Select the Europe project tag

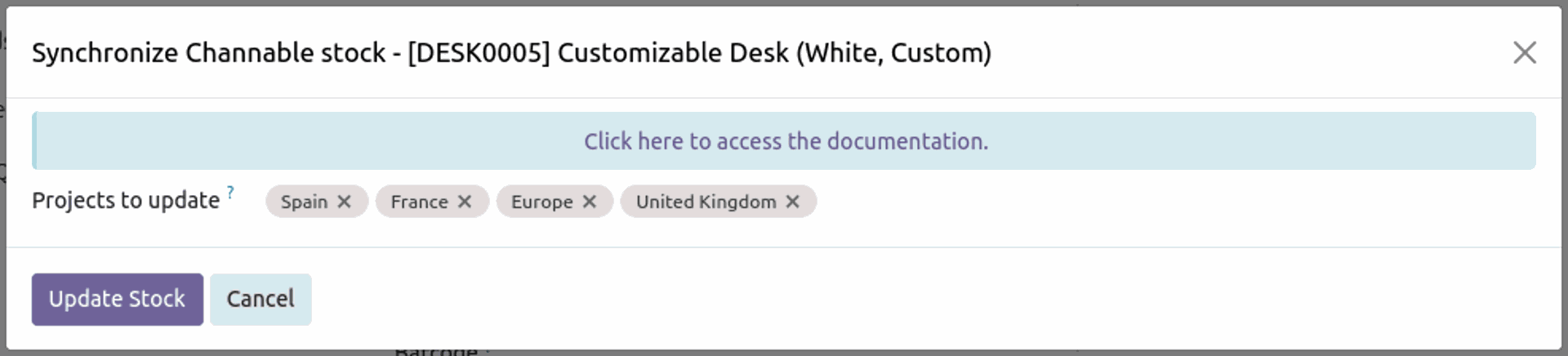541,202
